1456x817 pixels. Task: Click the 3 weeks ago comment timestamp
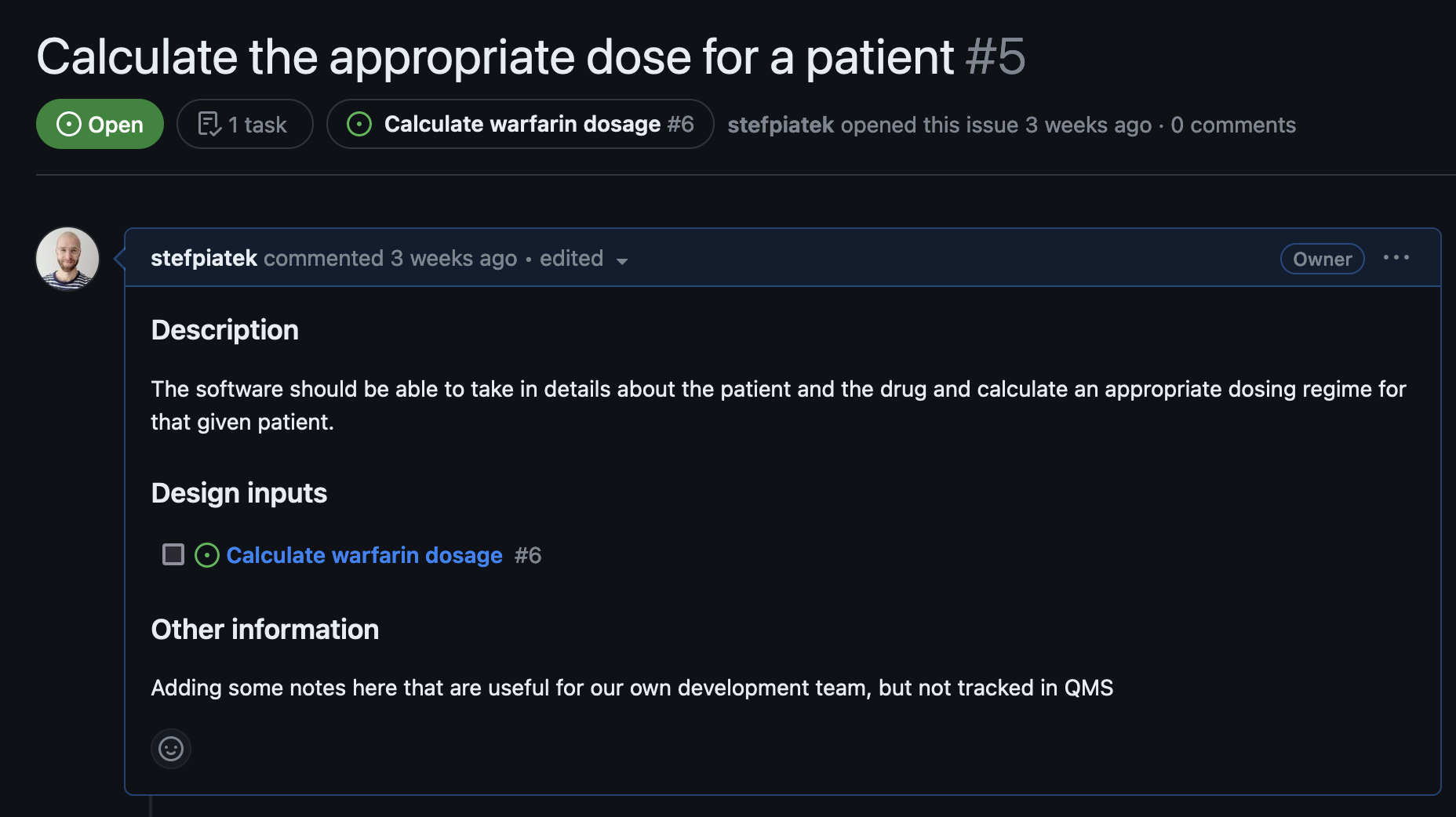(x=454, y=258)
